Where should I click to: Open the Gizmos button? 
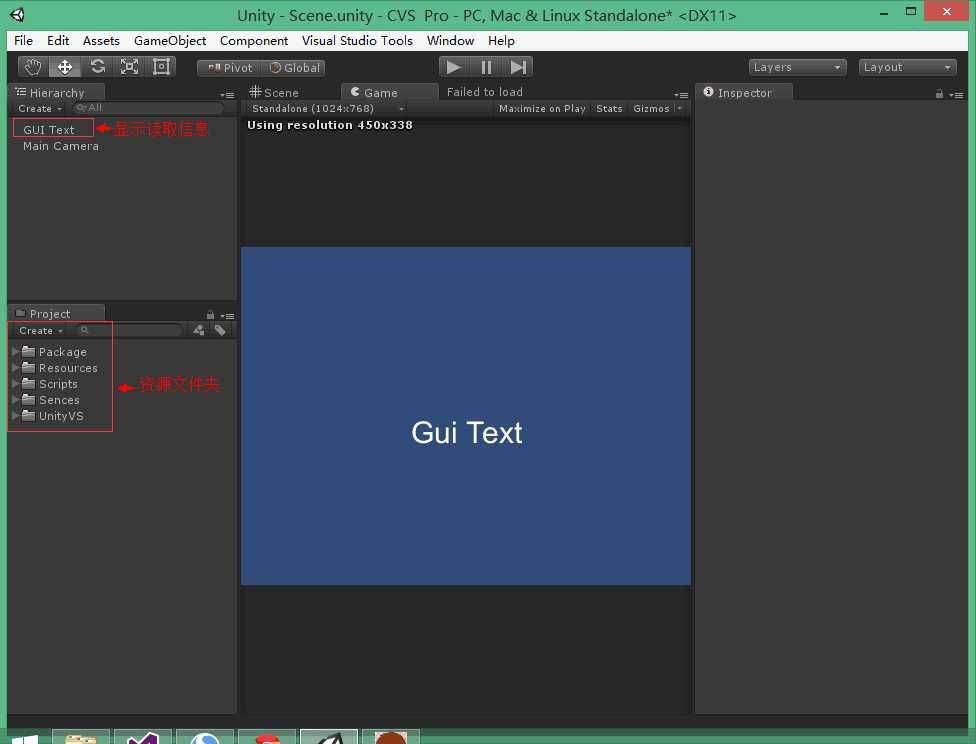651,108
